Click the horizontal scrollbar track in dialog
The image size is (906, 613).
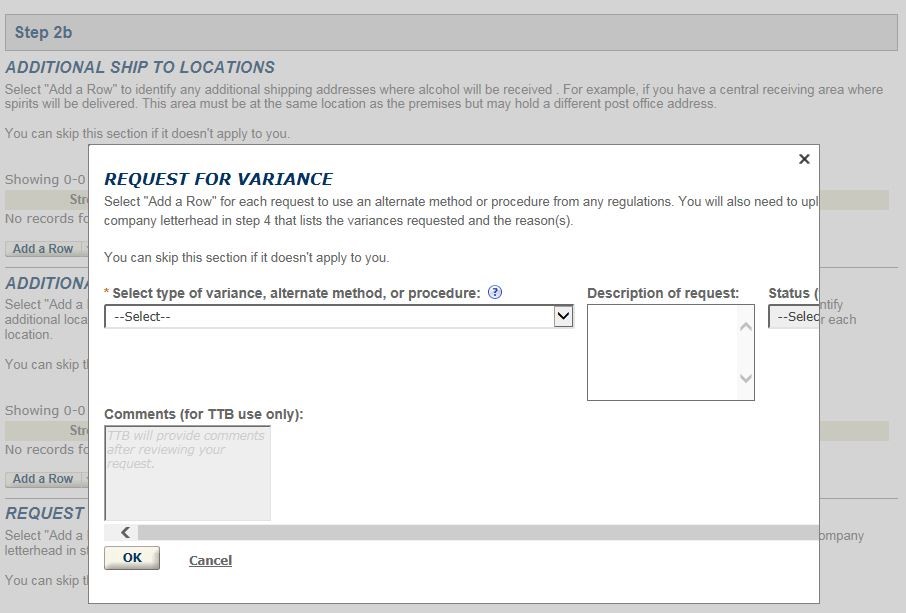[x=478, y=533]
